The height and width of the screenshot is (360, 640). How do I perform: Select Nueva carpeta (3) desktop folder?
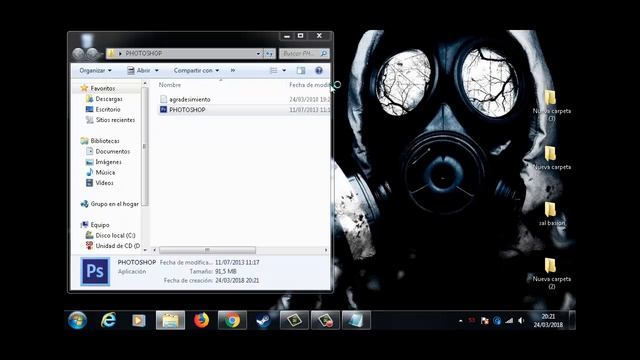coord(551,105)
